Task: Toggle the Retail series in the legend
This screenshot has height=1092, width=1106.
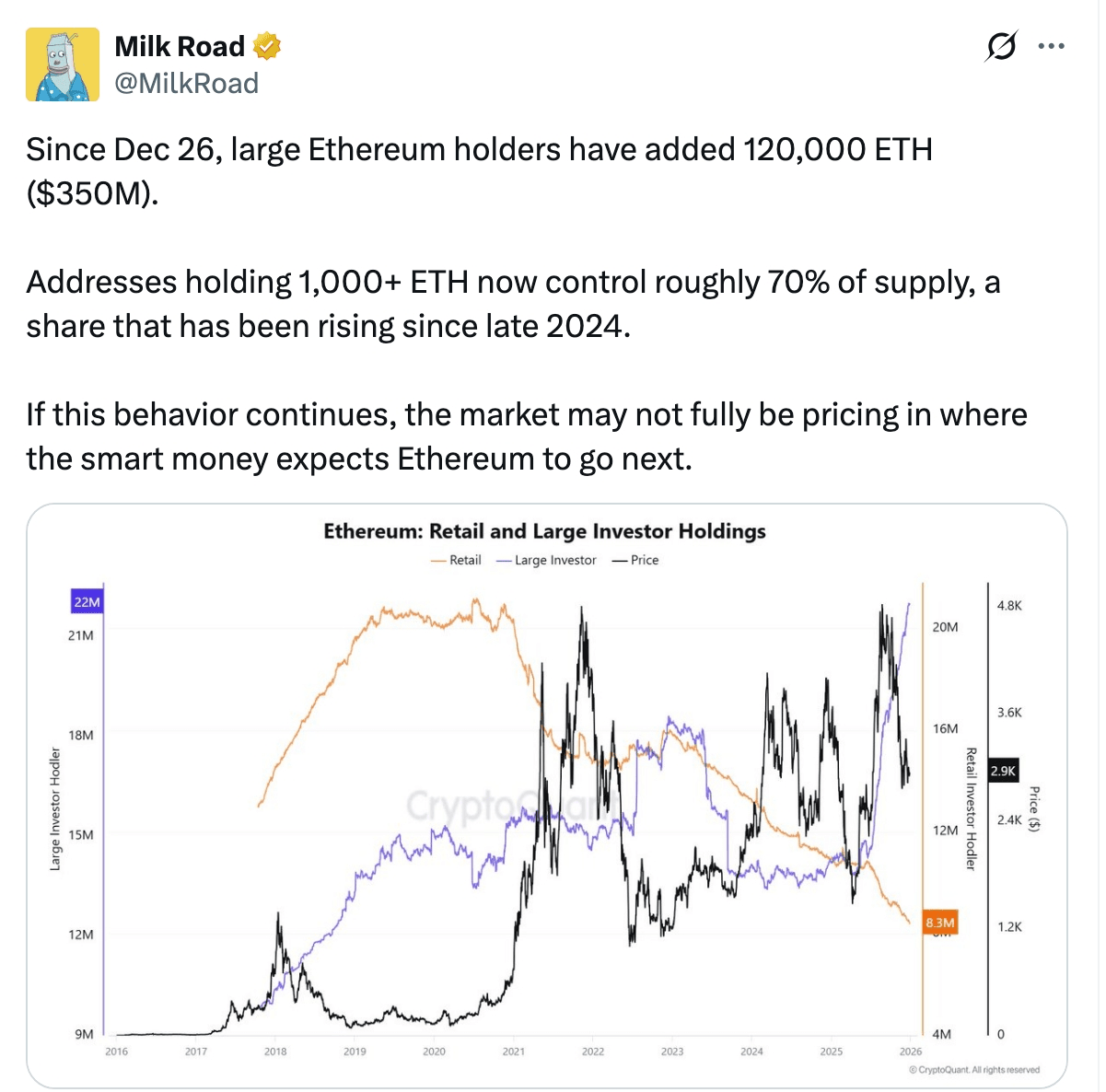Action: coord(465,560)
